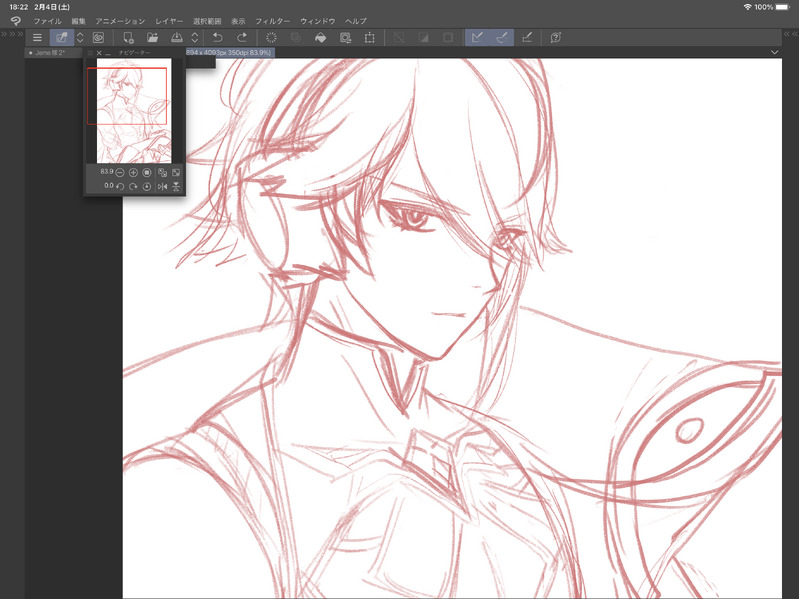
Task: Tap the 18:22 clock in status bar
Action: coord(18,7)
